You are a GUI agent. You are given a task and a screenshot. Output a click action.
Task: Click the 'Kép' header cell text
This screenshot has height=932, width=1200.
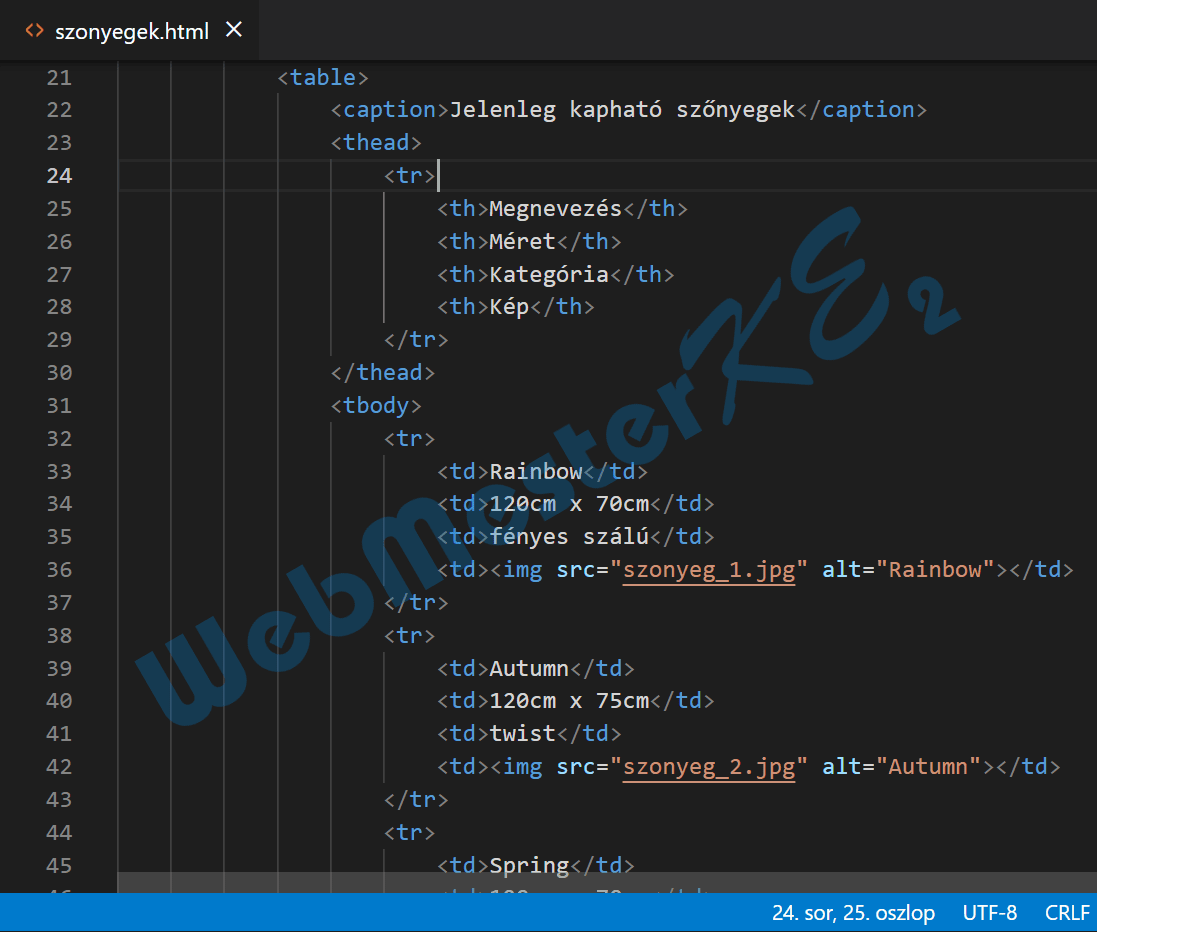[509, 307]
